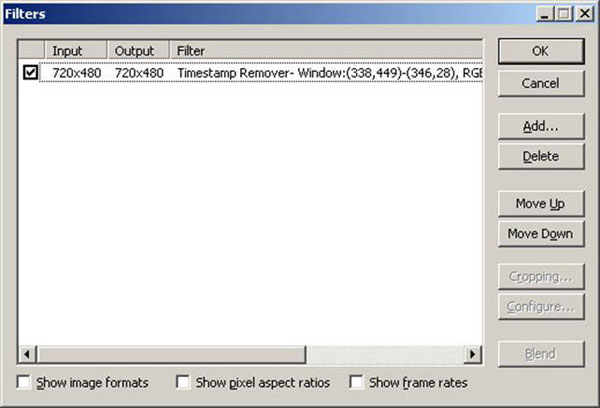Click the Configure... button
The width and height of the screenshot is (600, 408).
coord(540,307)
